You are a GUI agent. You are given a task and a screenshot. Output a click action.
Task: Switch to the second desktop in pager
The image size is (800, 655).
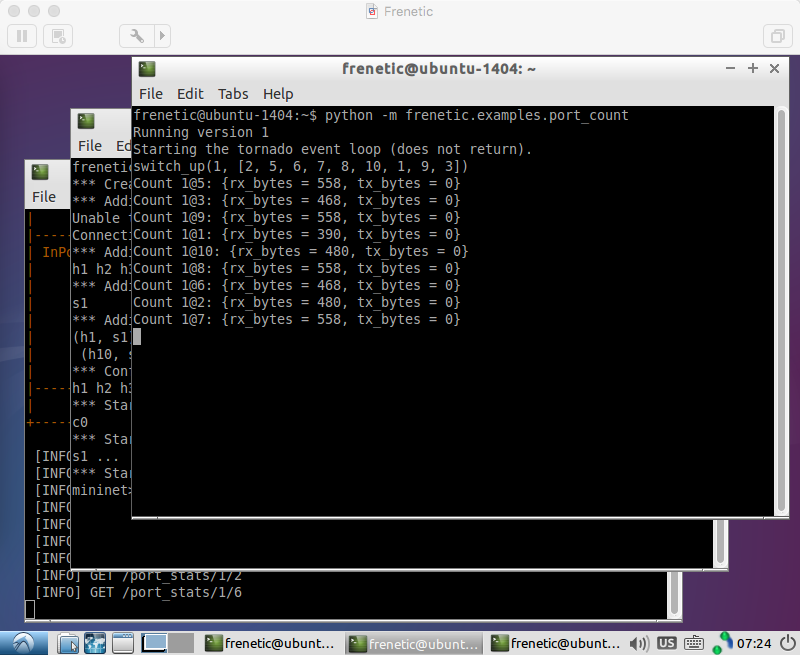(181, 643)
